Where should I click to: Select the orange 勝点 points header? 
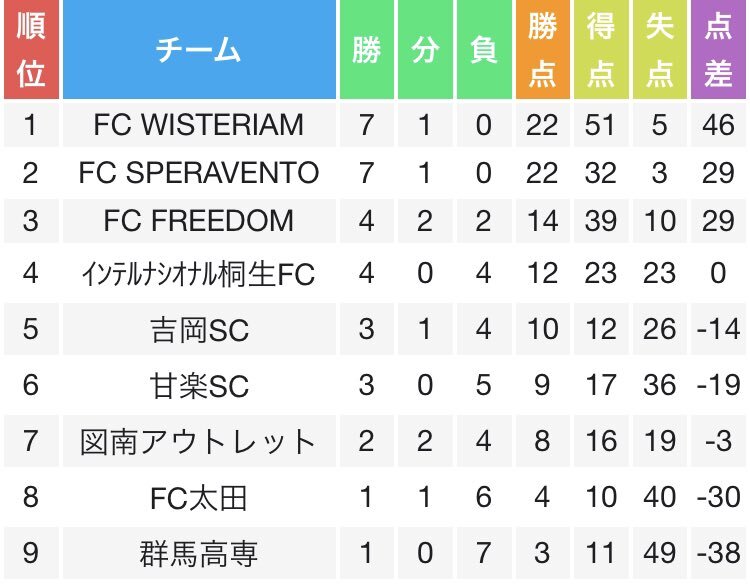click(x=542, y=50)
